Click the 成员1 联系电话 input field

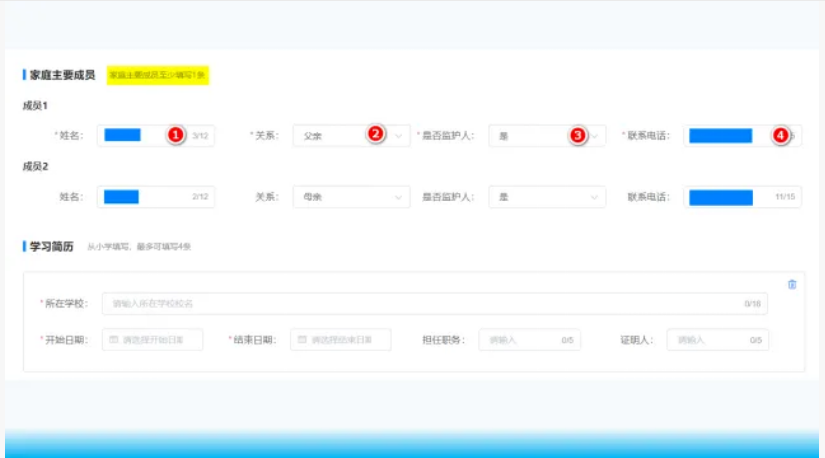pyautogui.click(x=730, y=135)
